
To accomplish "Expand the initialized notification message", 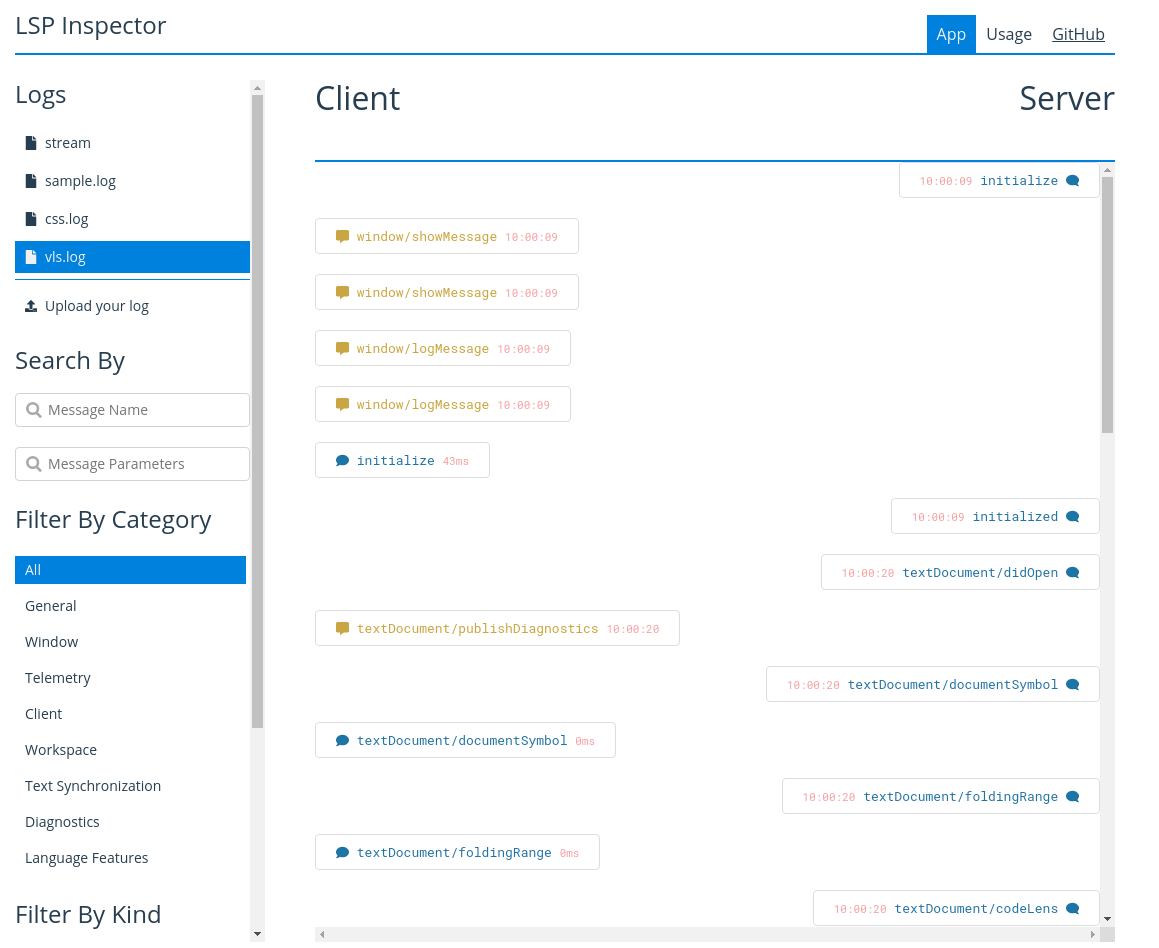I will point(995,516).
